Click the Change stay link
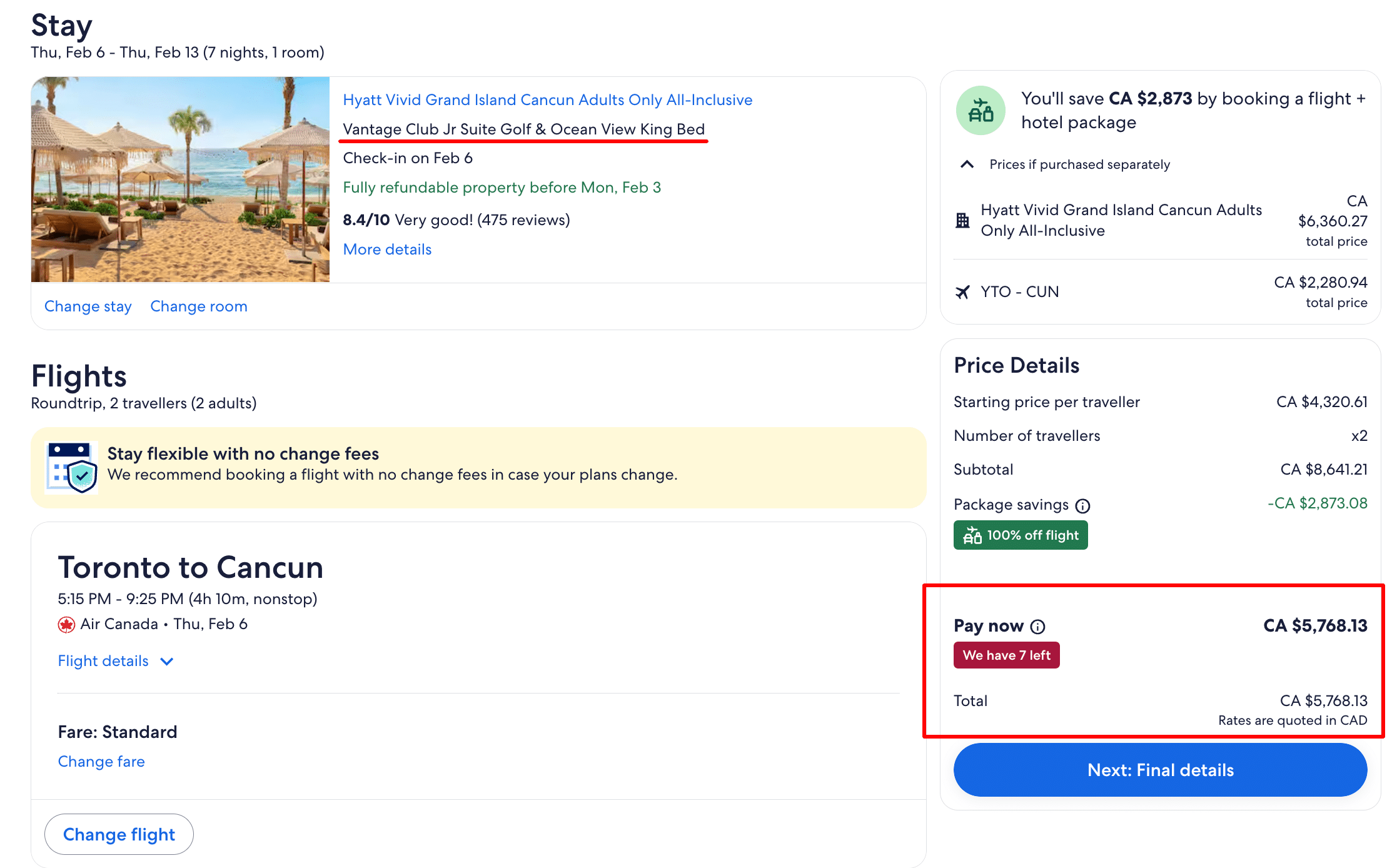This screenshot has height=868, width=1397. (x=88, y=306)
